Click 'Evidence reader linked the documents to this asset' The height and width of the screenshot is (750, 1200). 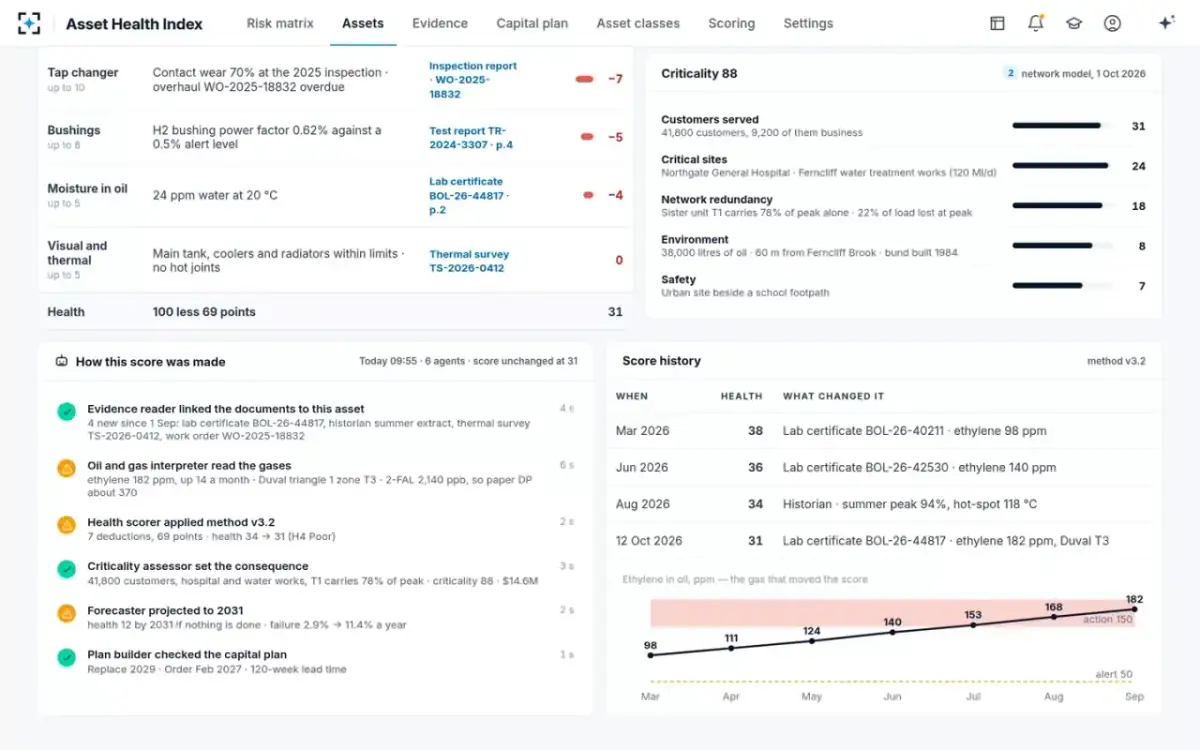(226, 409)
